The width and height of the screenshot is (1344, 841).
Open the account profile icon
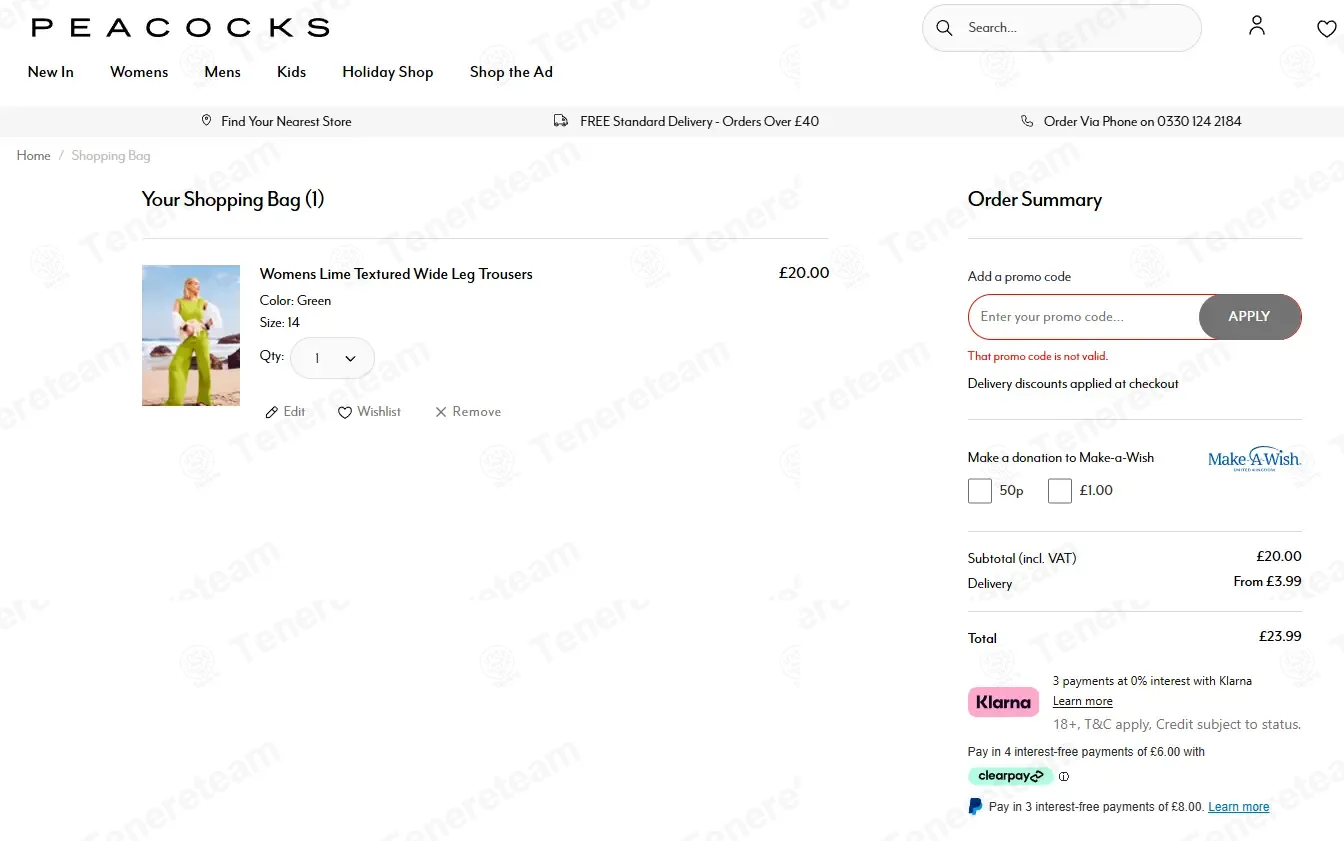tap(1257, 26)
